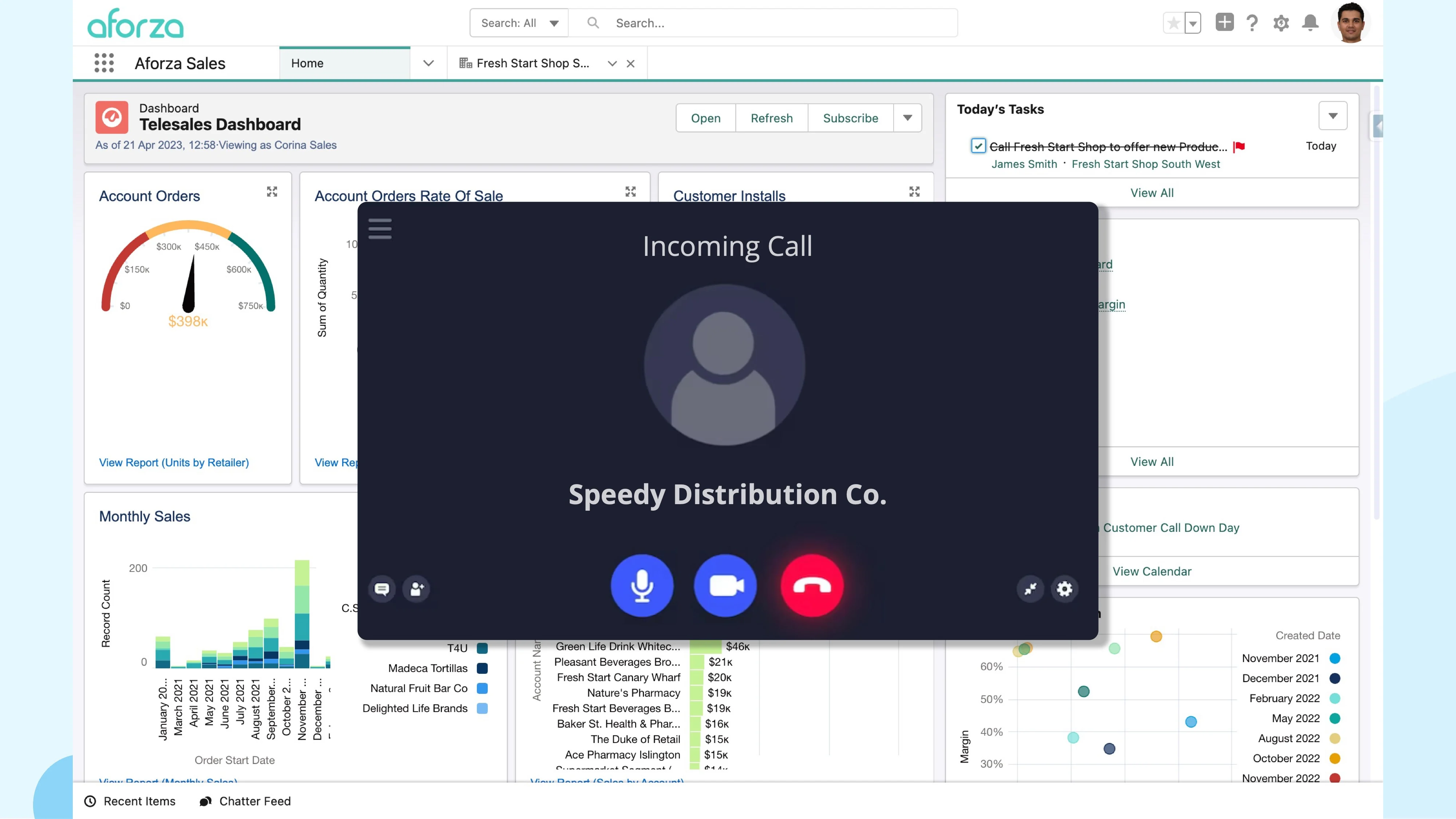Toggle the video camera in call

(x=725, y=586)
